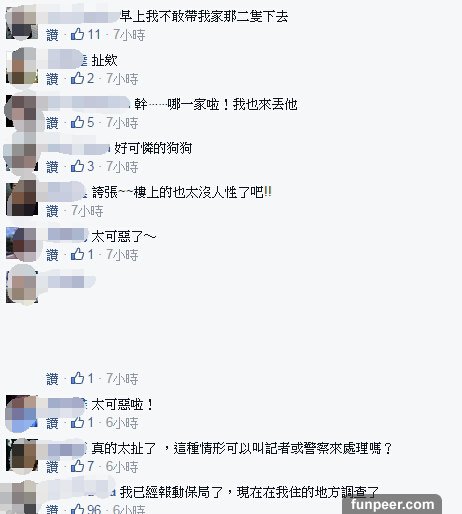Click thumbs-up icon on 扯欸 comment
This screenshot has width=462, height=514.
click(x=77, y=78)
